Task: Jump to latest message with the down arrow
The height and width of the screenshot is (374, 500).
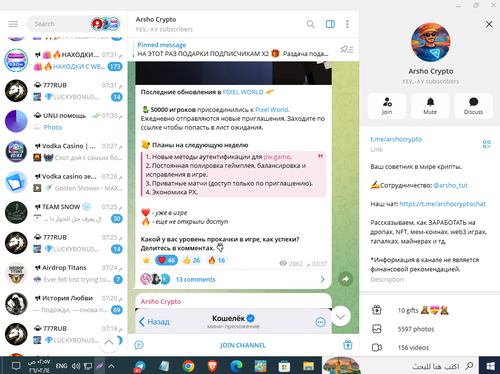Action: pos(340,316)
